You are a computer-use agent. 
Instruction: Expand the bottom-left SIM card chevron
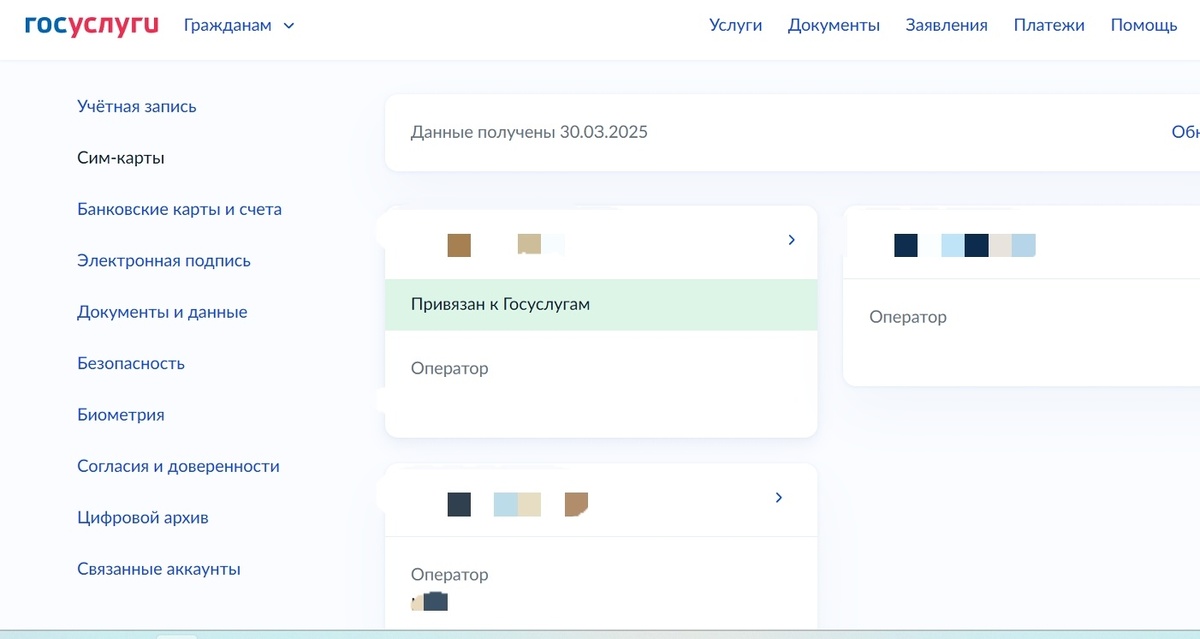pos(779,497)
